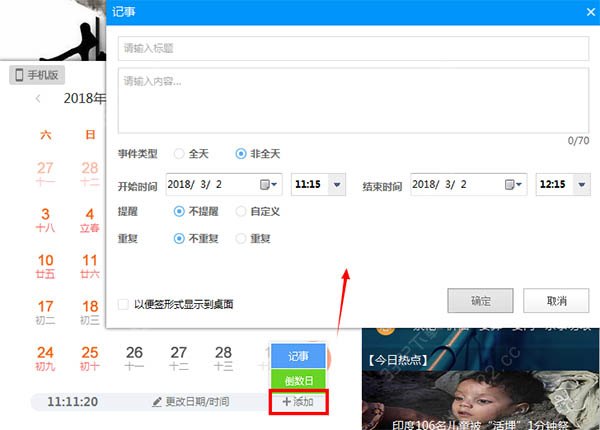Click the clock time 11:11:20

72,402
